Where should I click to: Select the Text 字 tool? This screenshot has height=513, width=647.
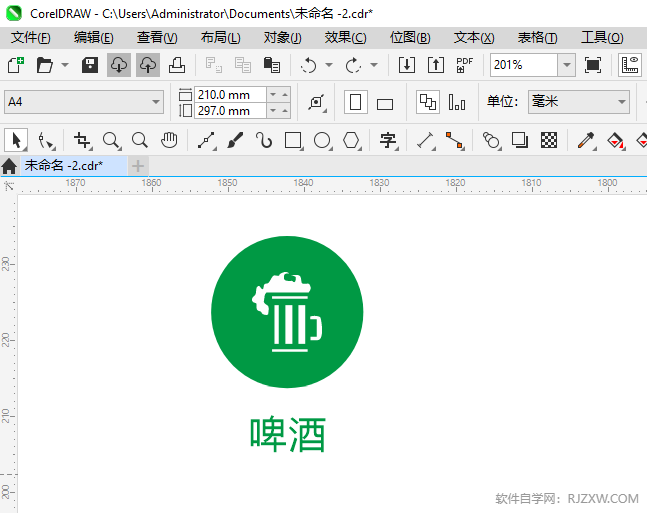coord(389,140)
